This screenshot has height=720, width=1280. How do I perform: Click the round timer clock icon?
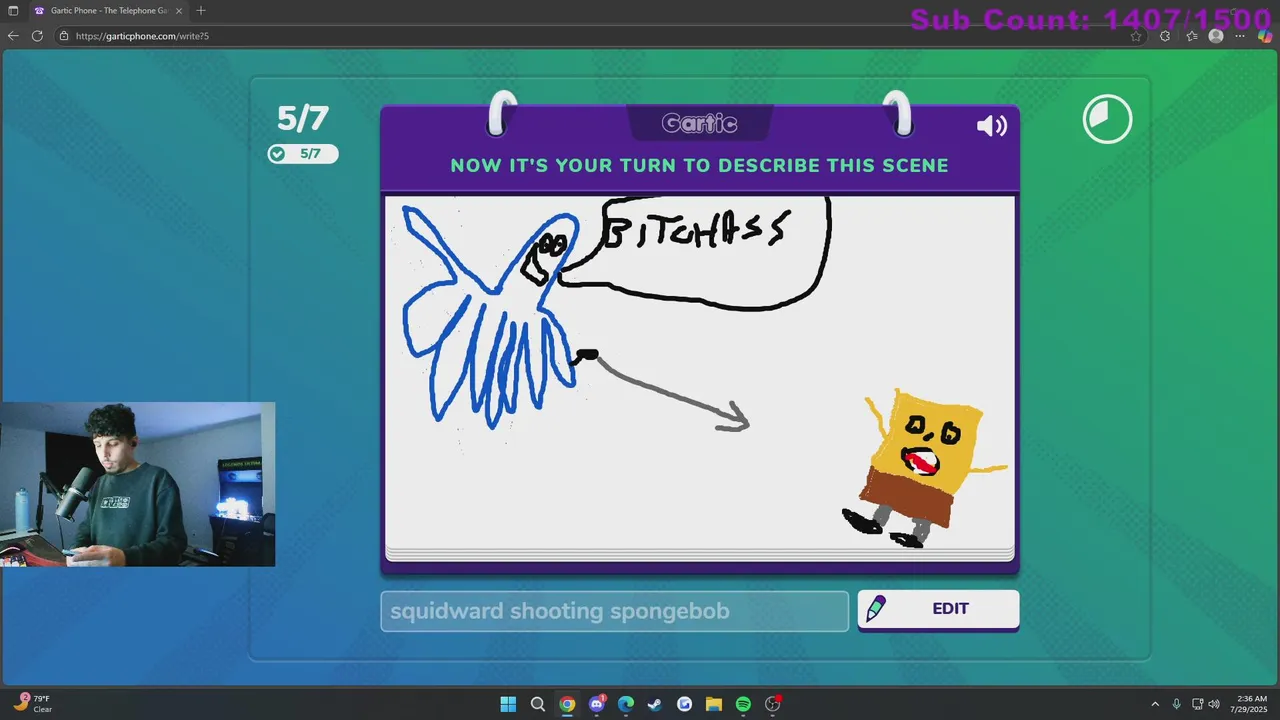click(1107, 119)
